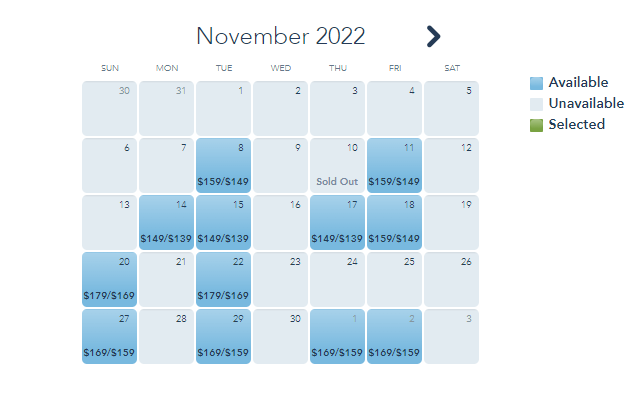Choose November 22 available date
This screenshot has width=642, height=406.
coord(223,279)
